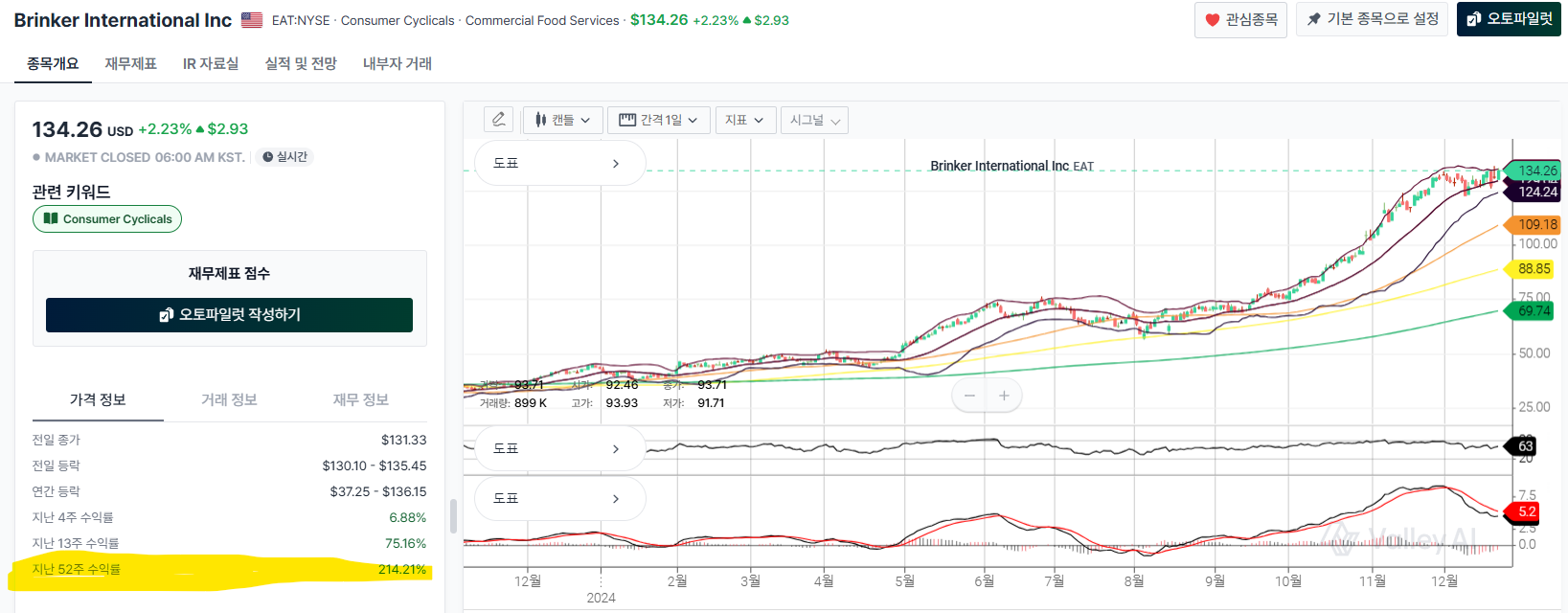This screenshot has width=1568, height=613.
Task: Click the pencil drawing tool icon
Action: 498,120
